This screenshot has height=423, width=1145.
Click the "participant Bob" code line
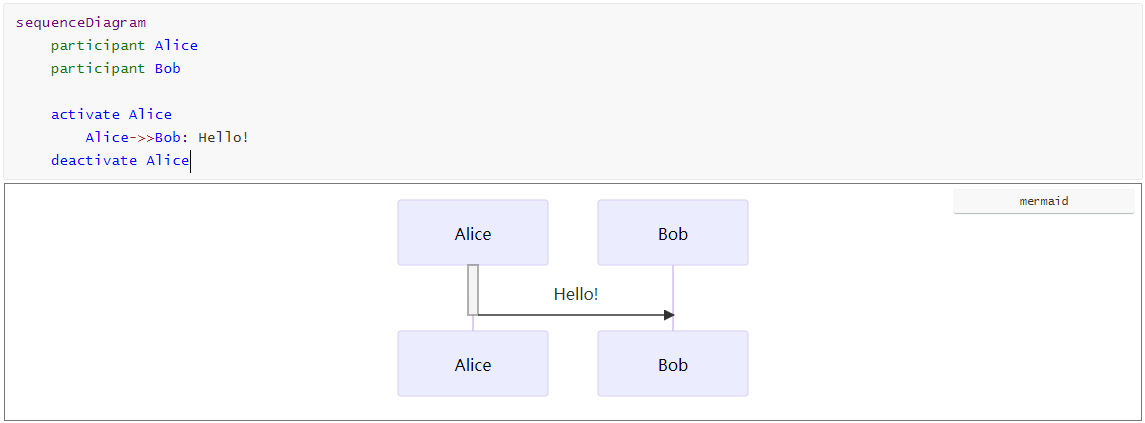tap(115, 68)
